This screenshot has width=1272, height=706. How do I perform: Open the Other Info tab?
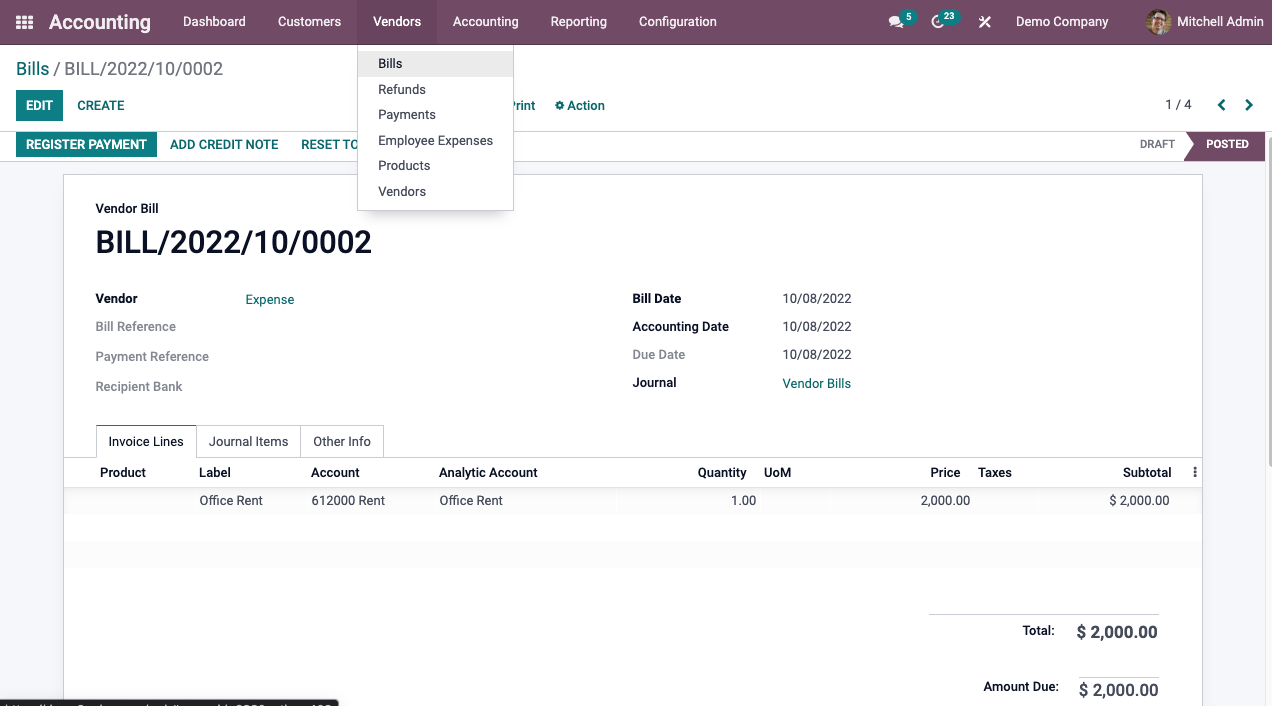point(342,442)
